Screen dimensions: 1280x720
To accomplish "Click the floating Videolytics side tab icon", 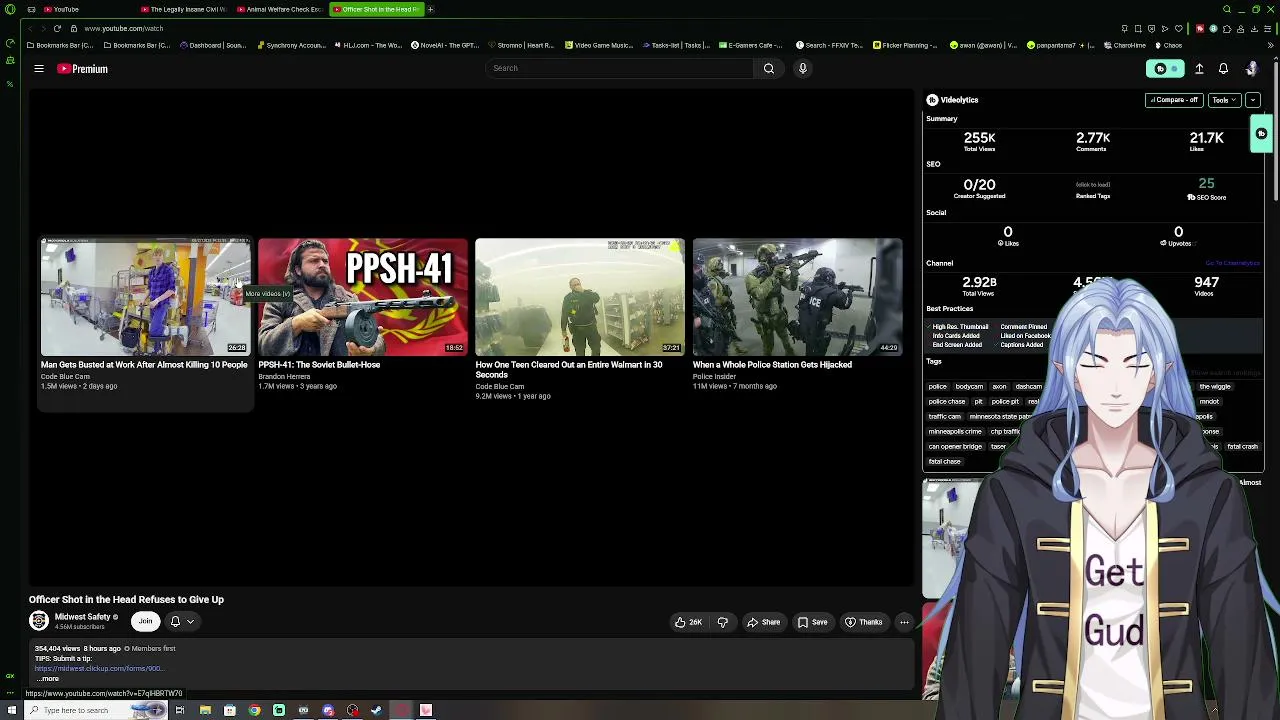I will [1262, 134].
